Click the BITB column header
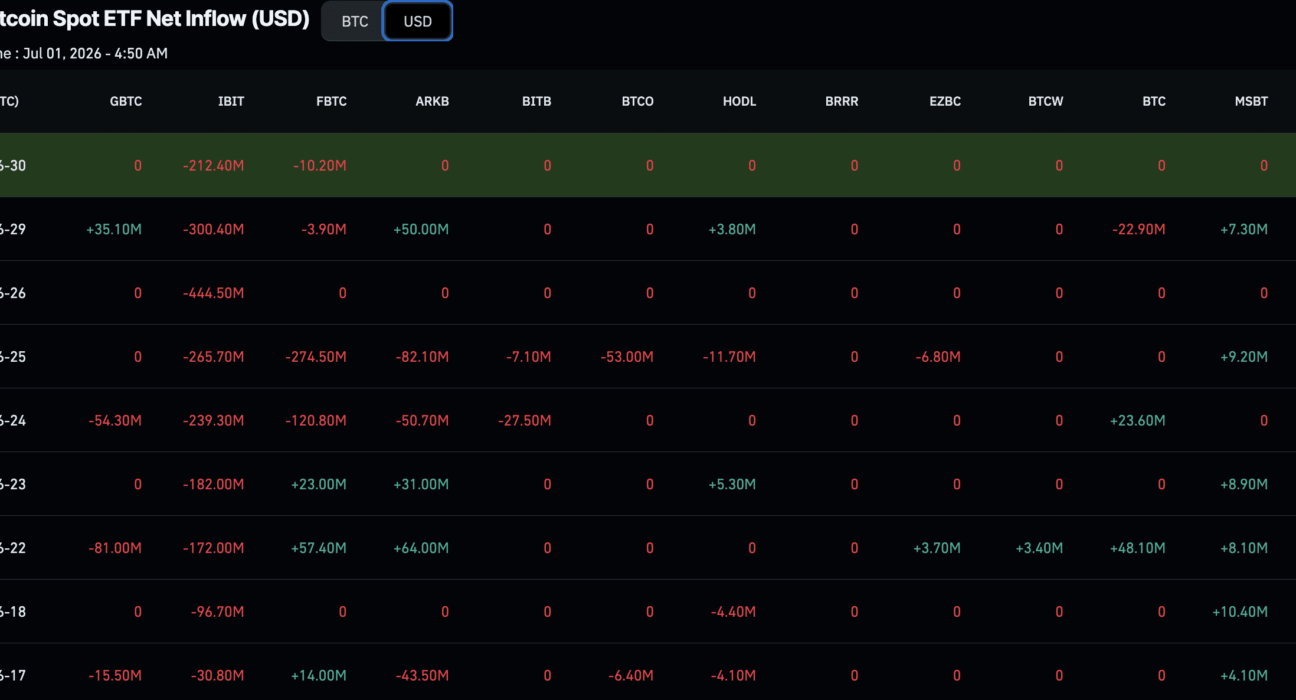This screenshot has height=700, width=1296. click(x=536, y=101)
